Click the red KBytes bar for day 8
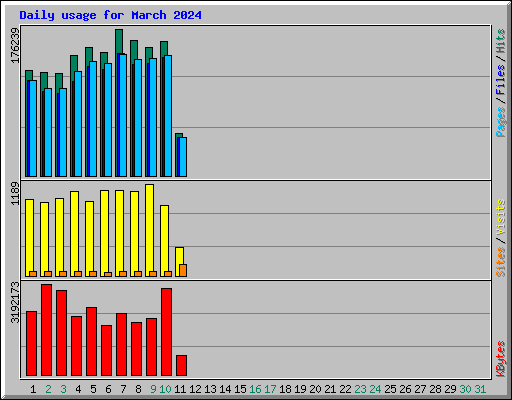512x400 pixels. point(136,349)
